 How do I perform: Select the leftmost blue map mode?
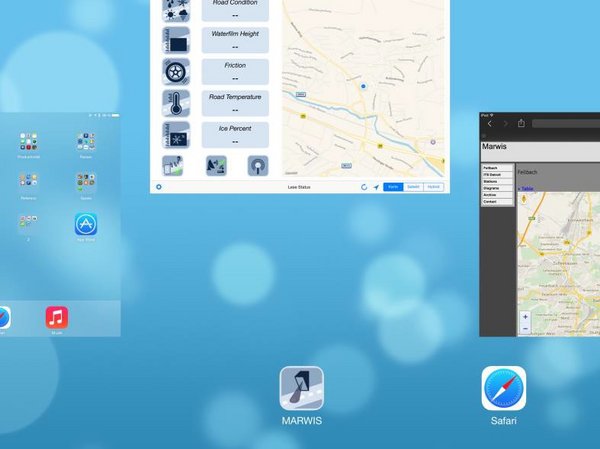pos(394,187)
